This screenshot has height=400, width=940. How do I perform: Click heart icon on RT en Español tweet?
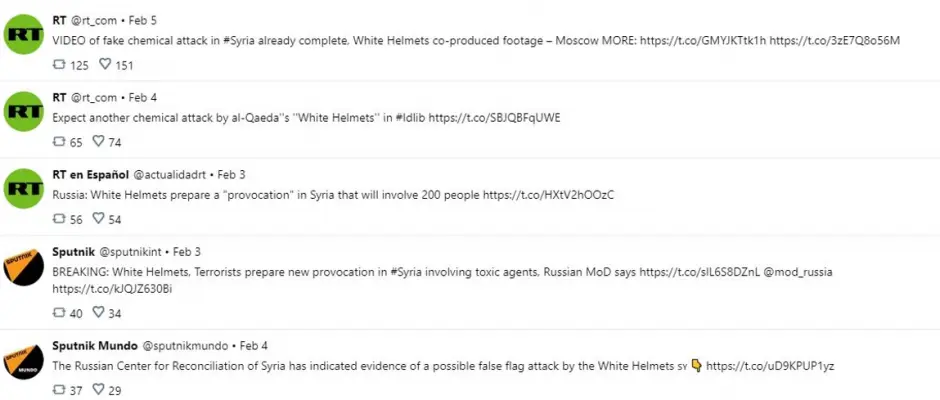(98, 219)
